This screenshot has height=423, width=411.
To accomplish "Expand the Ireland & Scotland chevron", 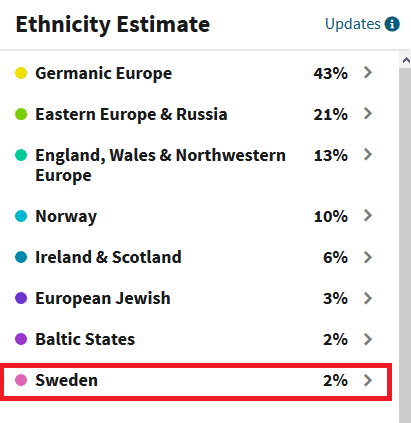I will (x=368, y=257).
